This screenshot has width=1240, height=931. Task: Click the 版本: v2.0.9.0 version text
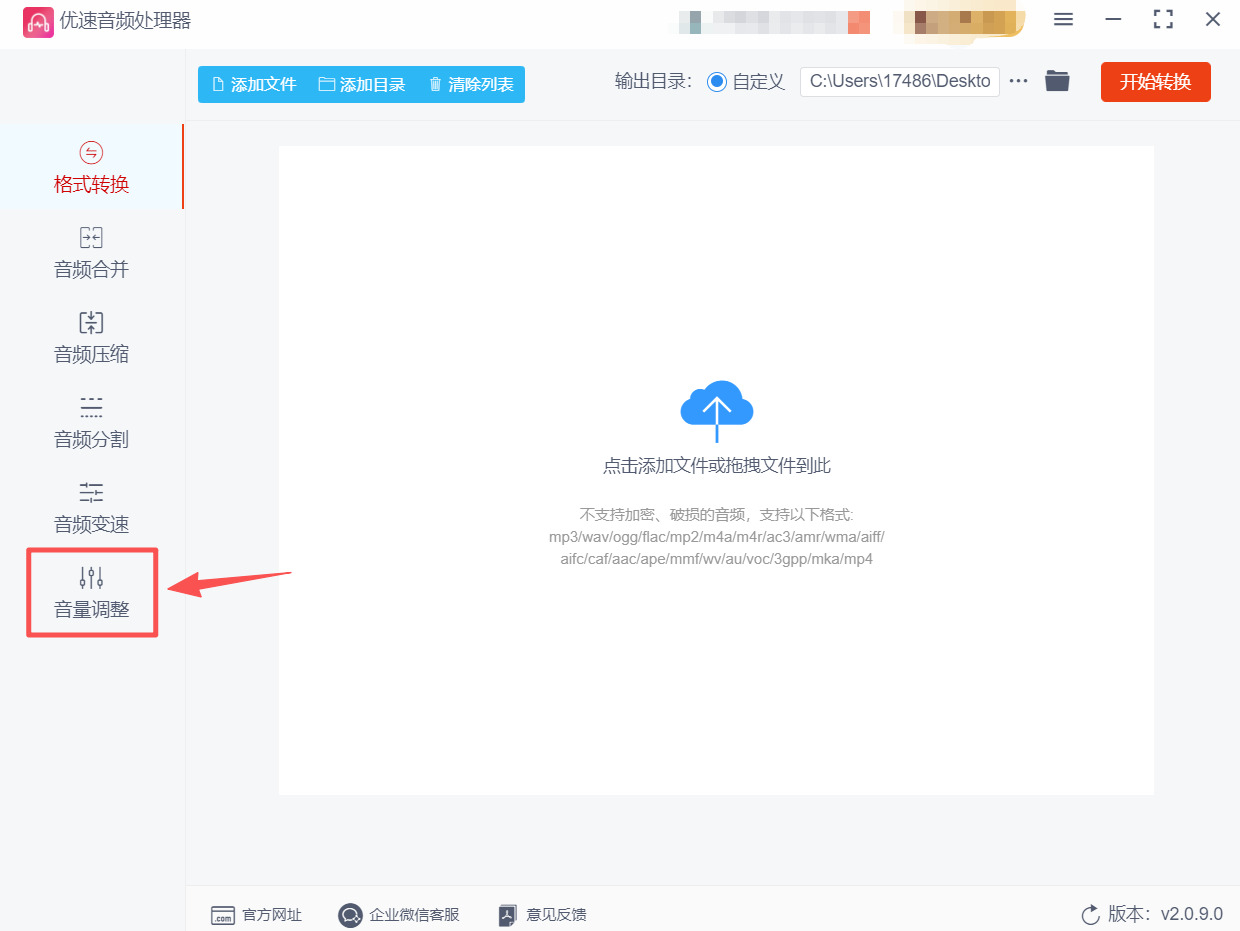point(1165,915)
